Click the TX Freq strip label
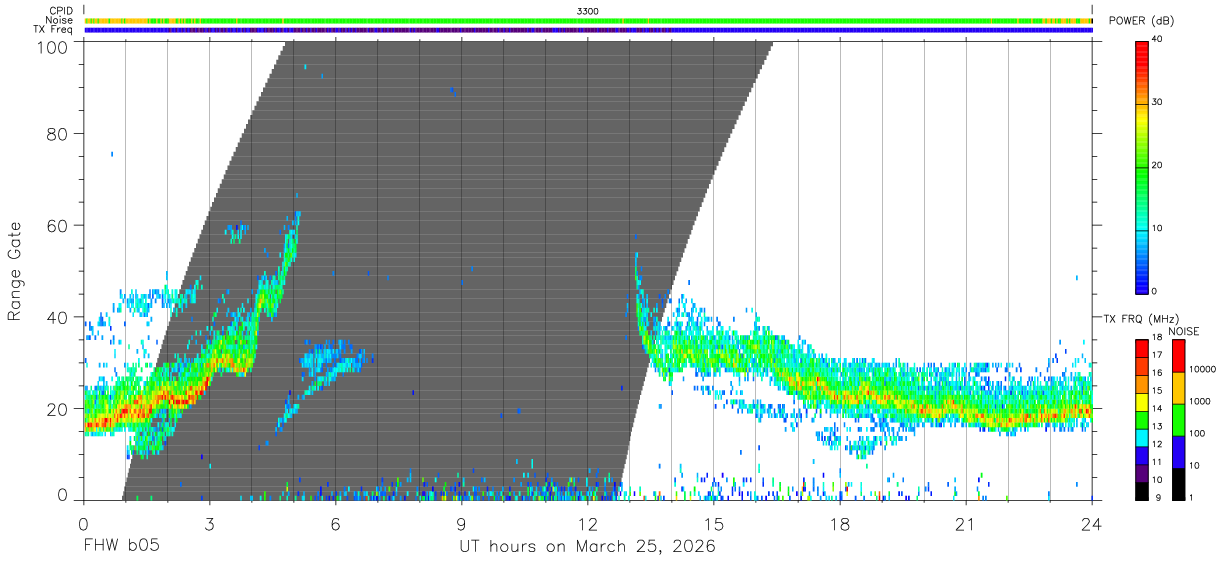 (52, 30)
